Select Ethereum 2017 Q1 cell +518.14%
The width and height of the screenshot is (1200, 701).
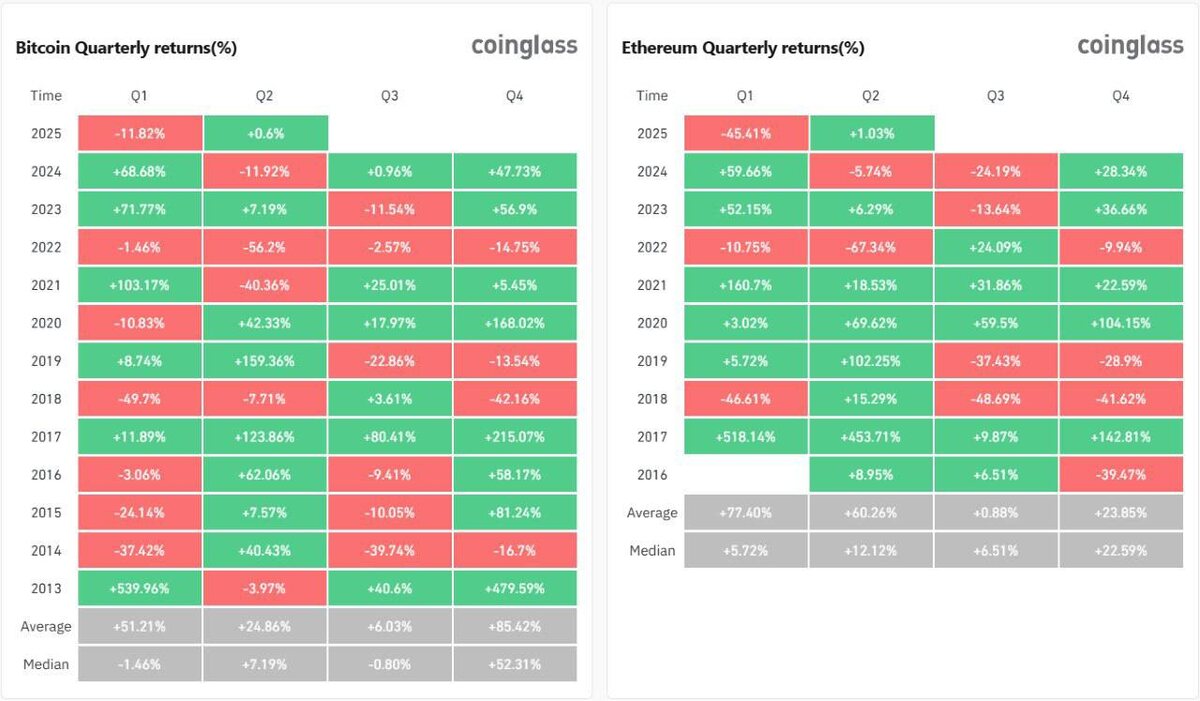tap(746, 437)
